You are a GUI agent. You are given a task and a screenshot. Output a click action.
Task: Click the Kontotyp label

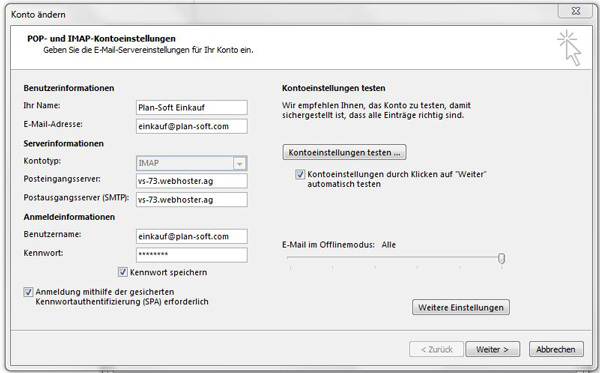(42, 161)
